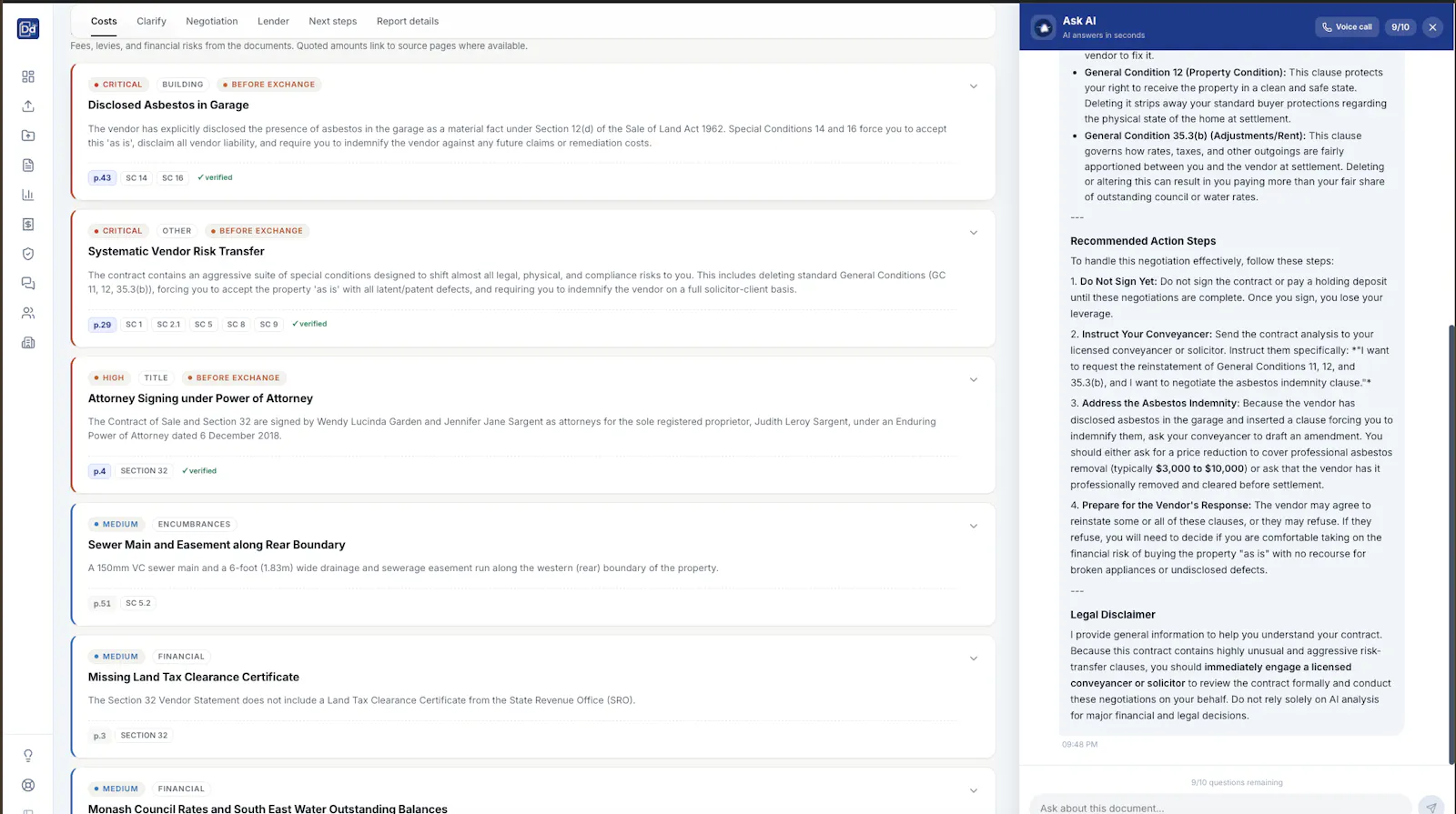Viewport: 1456px width, 814px height.
Task: Open the users team sidebar icon
Action: tap(28, 313)
